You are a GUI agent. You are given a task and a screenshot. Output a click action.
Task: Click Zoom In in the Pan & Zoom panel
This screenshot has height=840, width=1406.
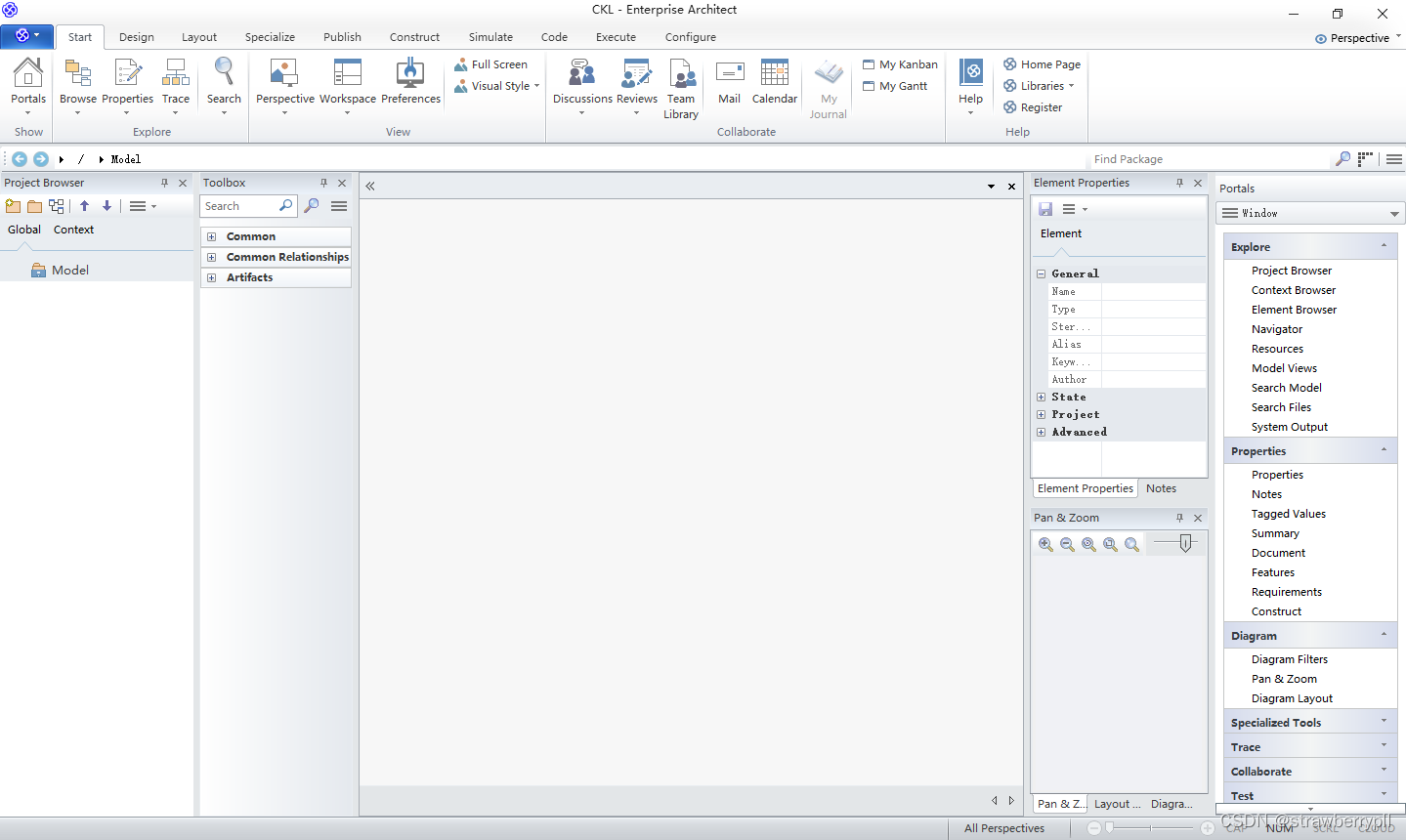click(1045, 544)
